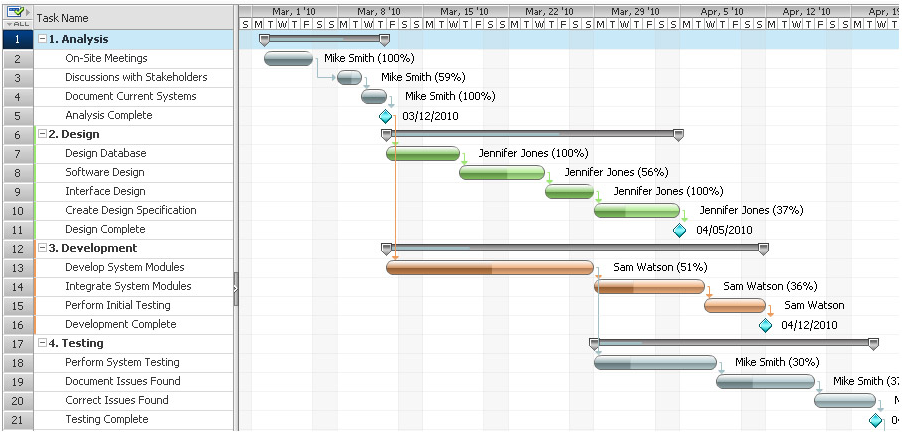Viewport: 902px width, 432px height.
Task: Select the Testing Complete task name
Action: tap(107, 419)
